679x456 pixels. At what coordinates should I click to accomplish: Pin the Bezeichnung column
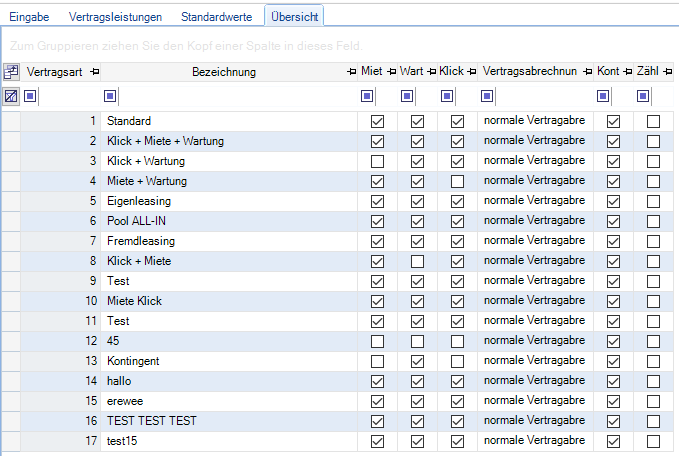pos(351,72)
